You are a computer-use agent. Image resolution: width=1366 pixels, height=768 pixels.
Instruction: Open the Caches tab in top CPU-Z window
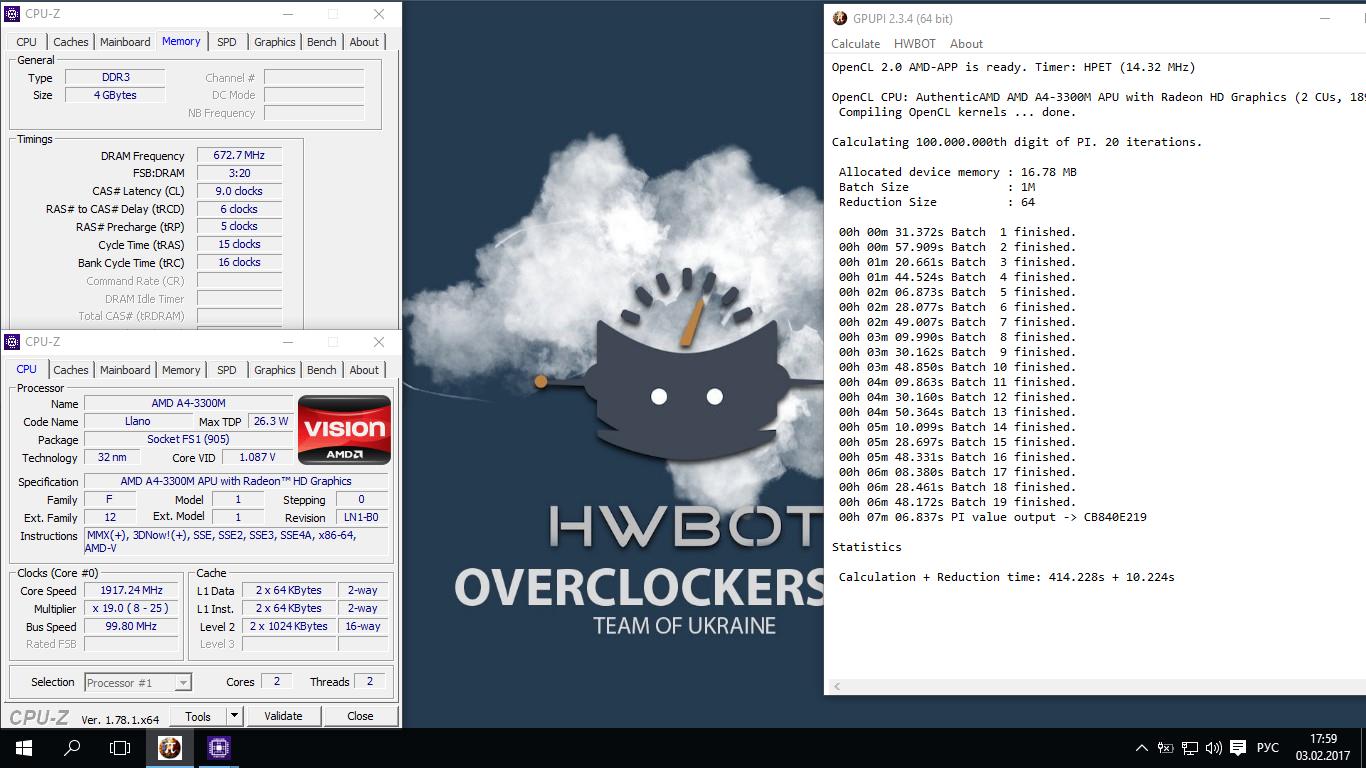[71, 42]
